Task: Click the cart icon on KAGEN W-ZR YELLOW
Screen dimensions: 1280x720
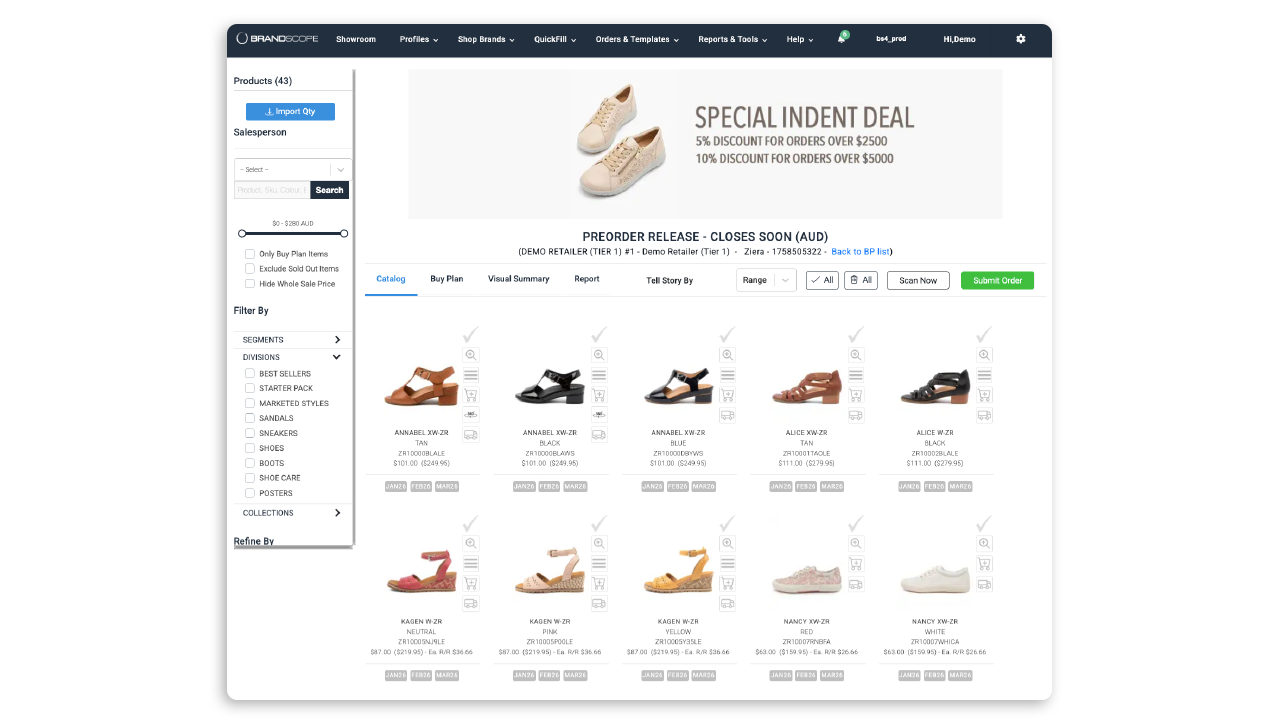Action: point(727,583)
